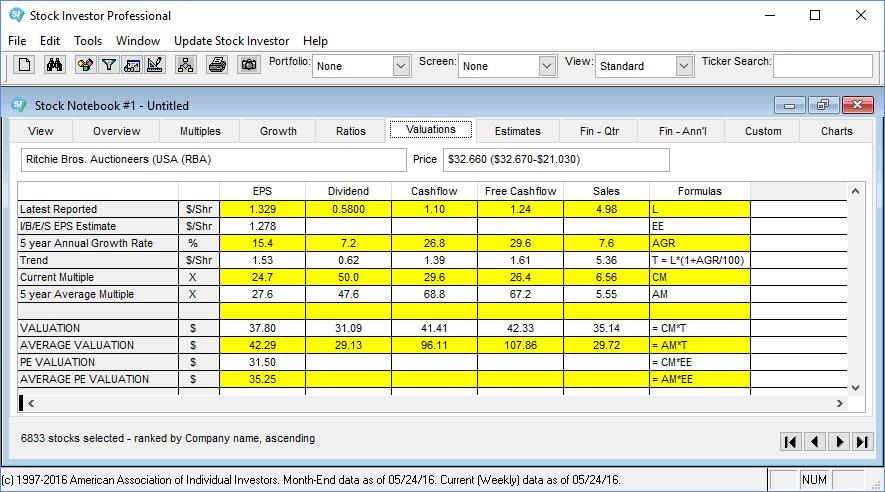
Task: Click the PE VALUATION value 31.50
Action: [x=262, y=362]
